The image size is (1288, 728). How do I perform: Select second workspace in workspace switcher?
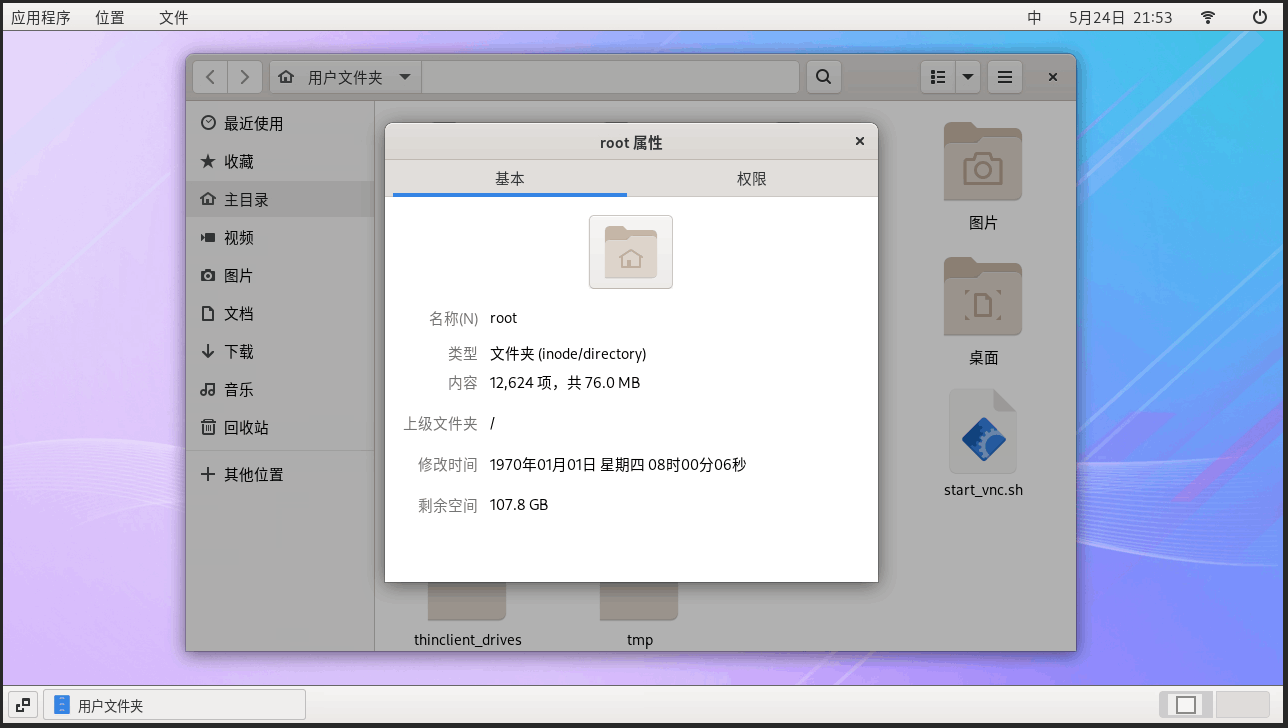(1242, 705)
